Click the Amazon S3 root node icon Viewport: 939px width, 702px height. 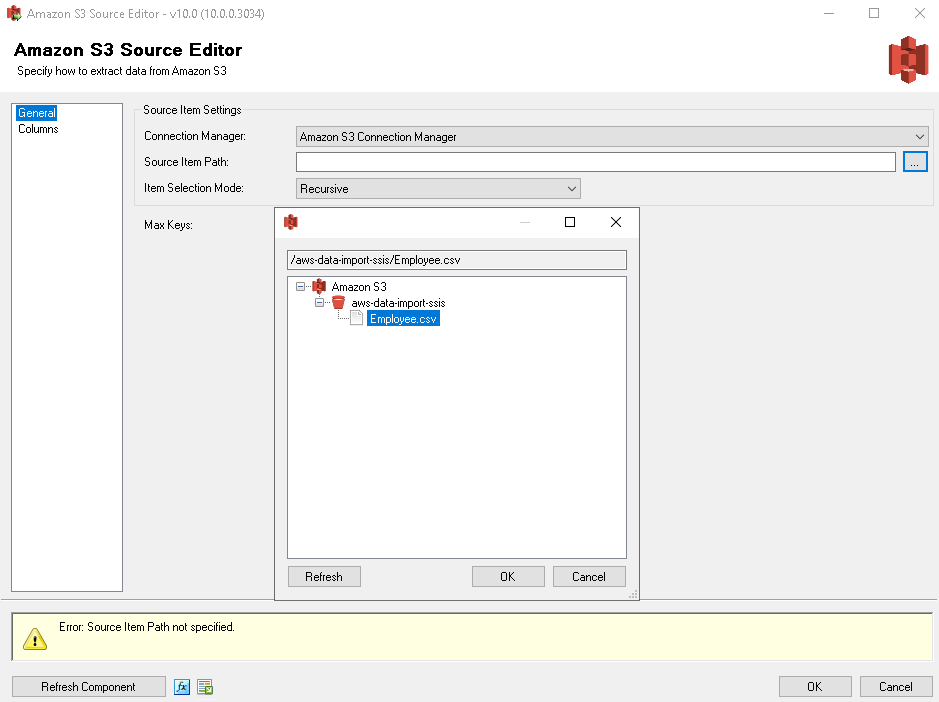[x=319, y=286]
